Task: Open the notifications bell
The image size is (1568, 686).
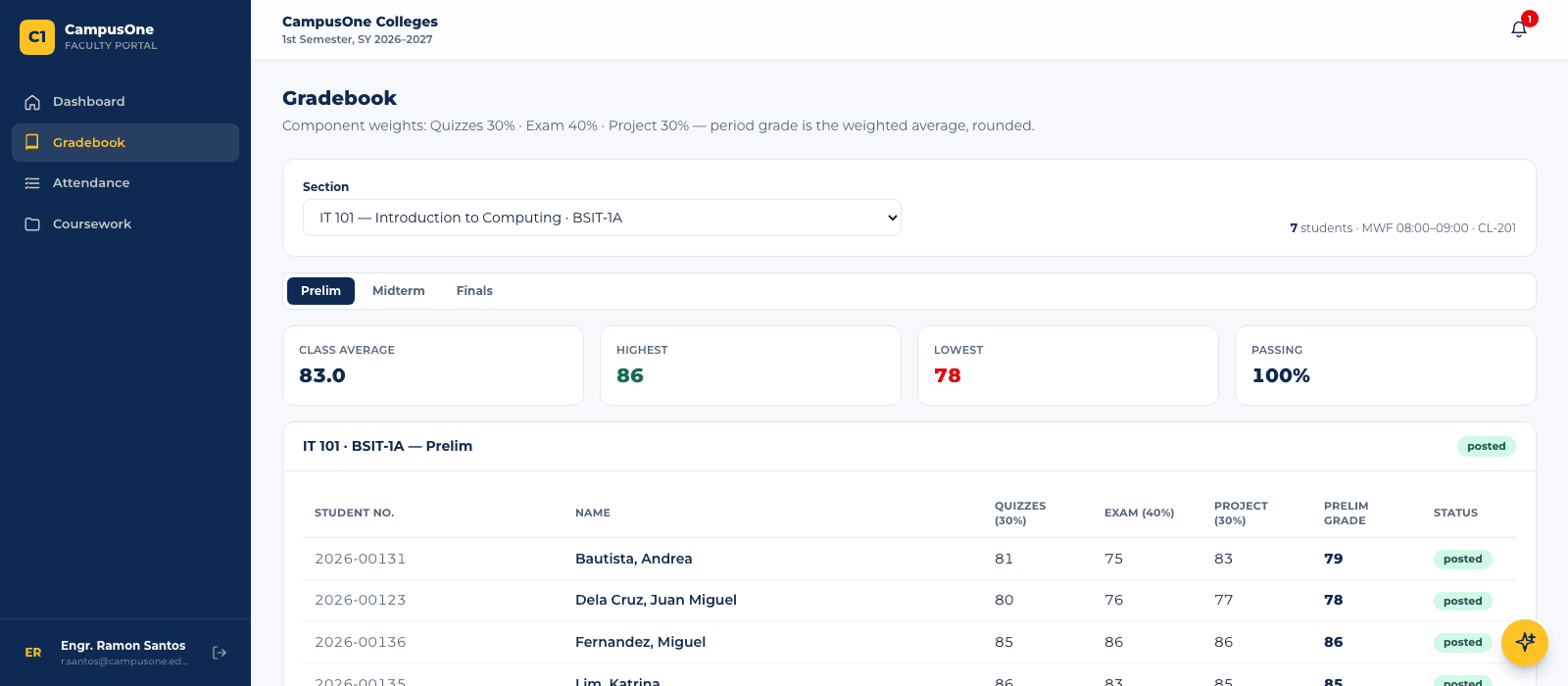Action: pyautogui.click(x=1519, y=29)
